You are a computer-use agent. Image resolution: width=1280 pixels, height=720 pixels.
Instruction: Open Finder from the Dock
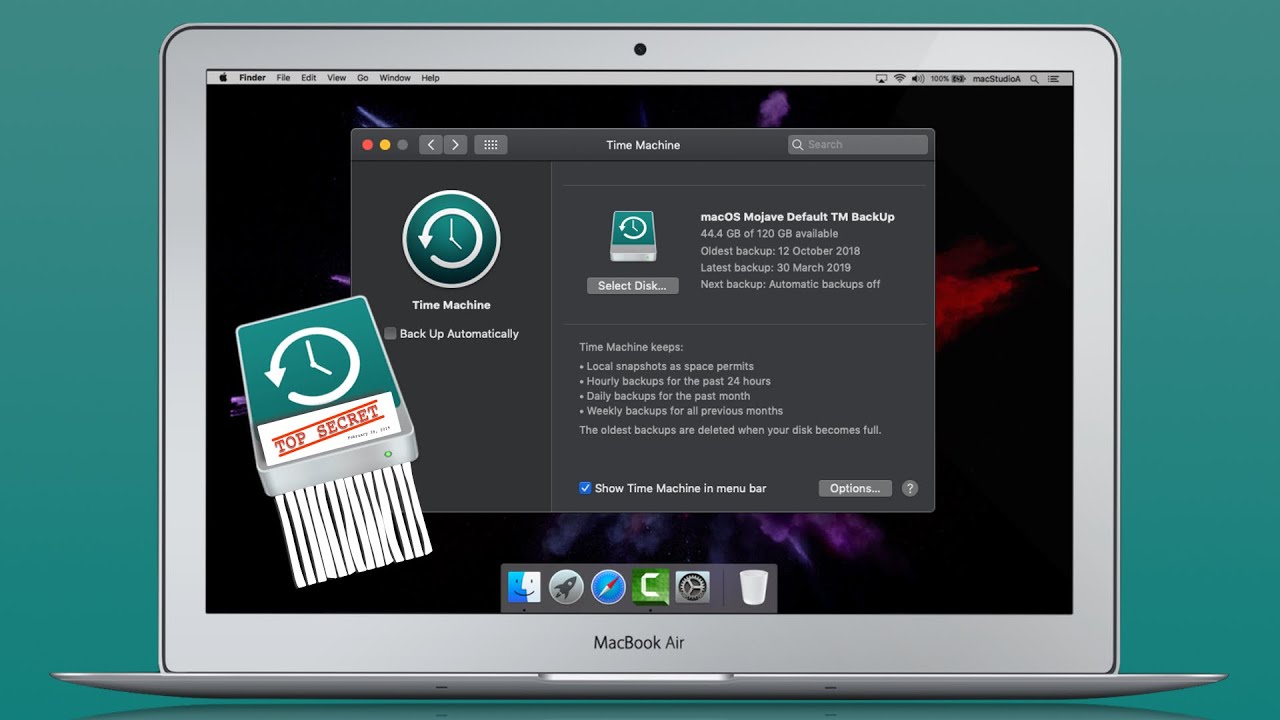(x=524, y=587)
